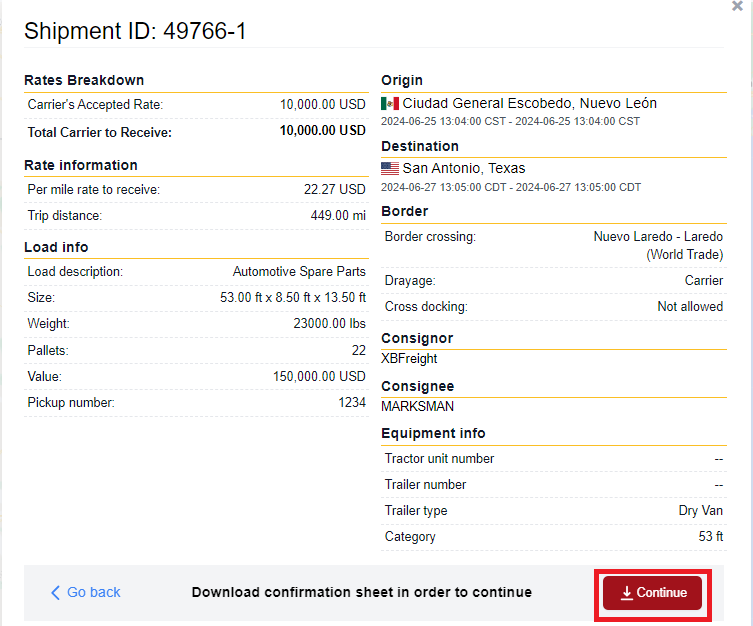Click the Tractor unit number label
The image size is (753, 626).
(x=439, y=458)
